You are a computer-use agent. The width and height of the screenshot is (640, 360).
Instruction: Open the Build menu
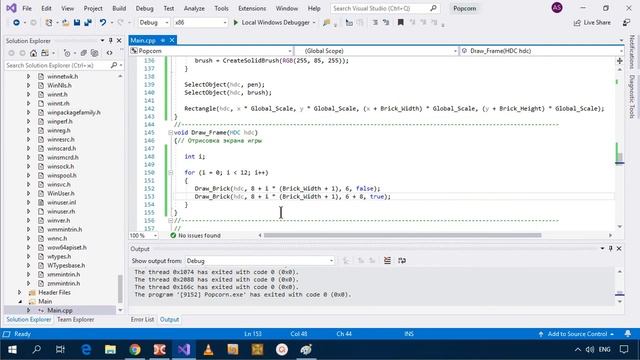click(119, 8)
